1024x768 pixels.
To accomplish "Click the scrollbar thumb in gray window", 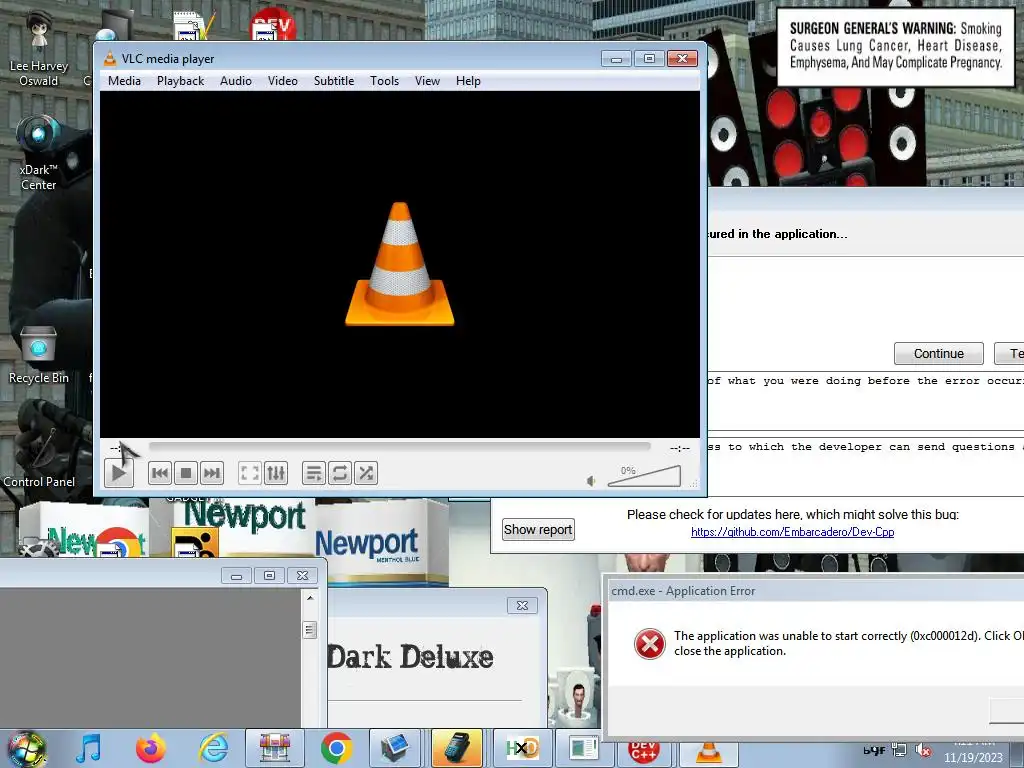I will pos(310,630).
